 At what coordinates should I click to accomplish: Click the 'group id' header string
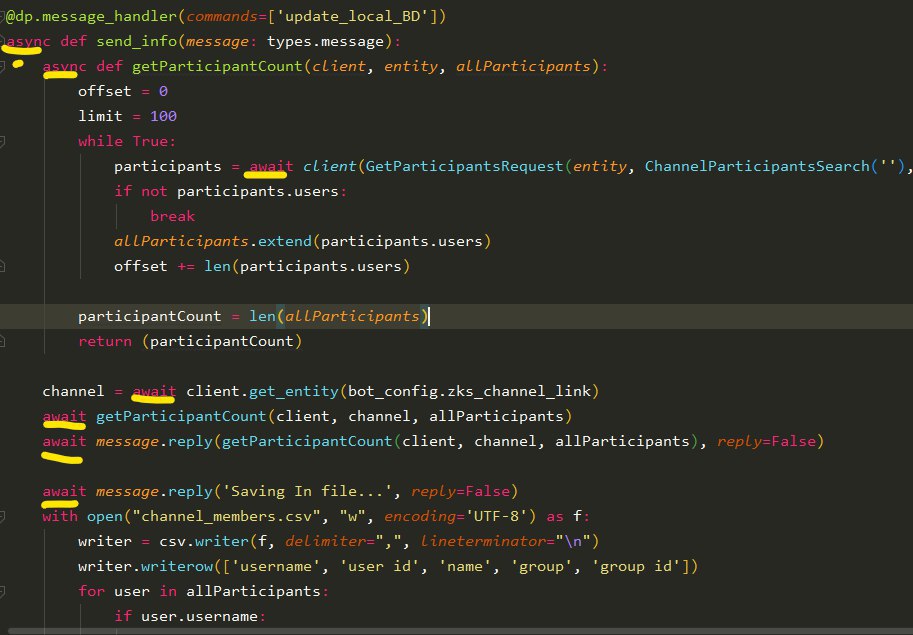pos(640,566)
